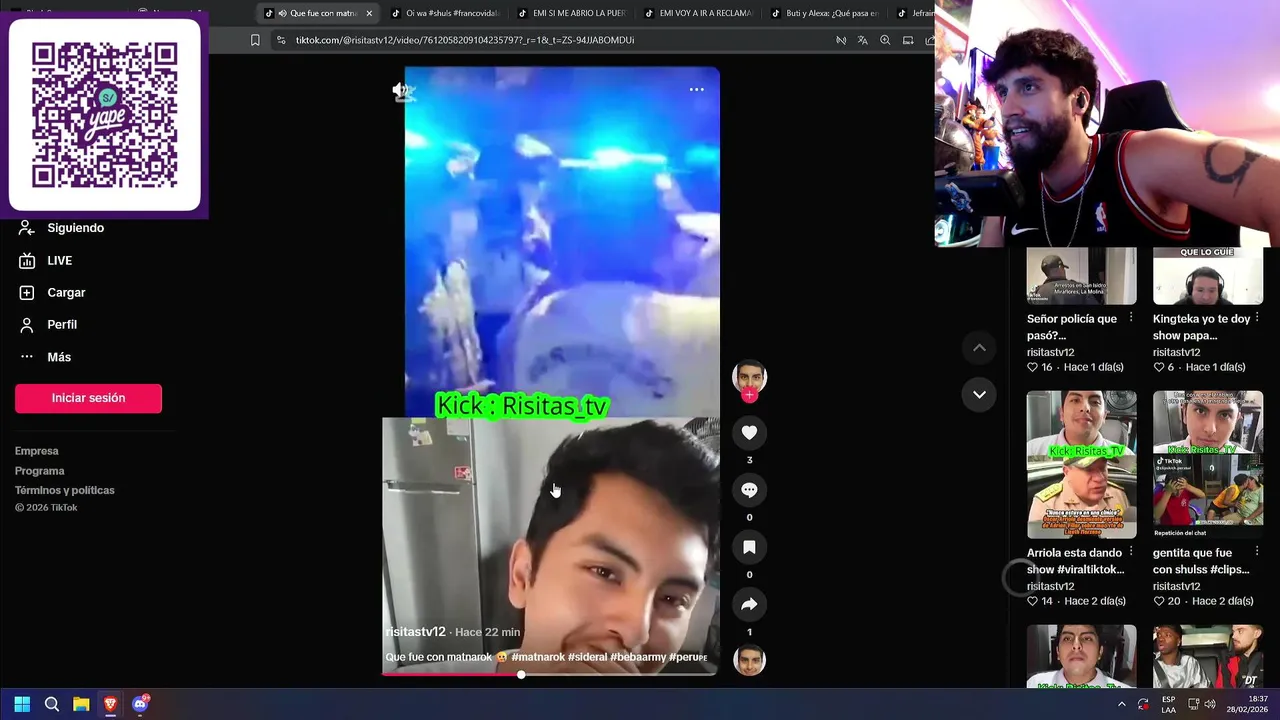Show hidden system tray icons chevron

[x=1121, y=704]
